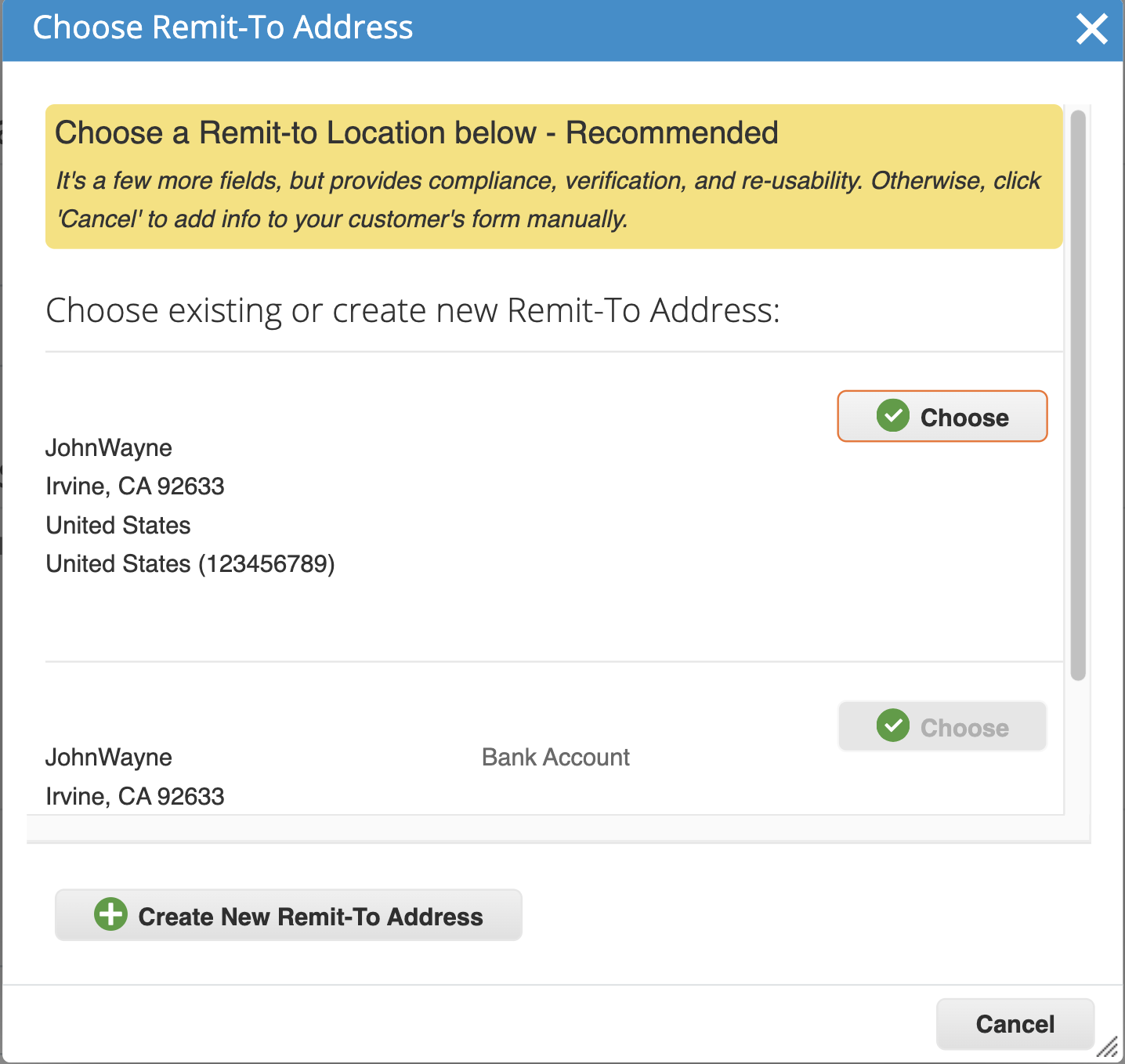
Task: Click the dialog title bar text
Action: (222, 27)
